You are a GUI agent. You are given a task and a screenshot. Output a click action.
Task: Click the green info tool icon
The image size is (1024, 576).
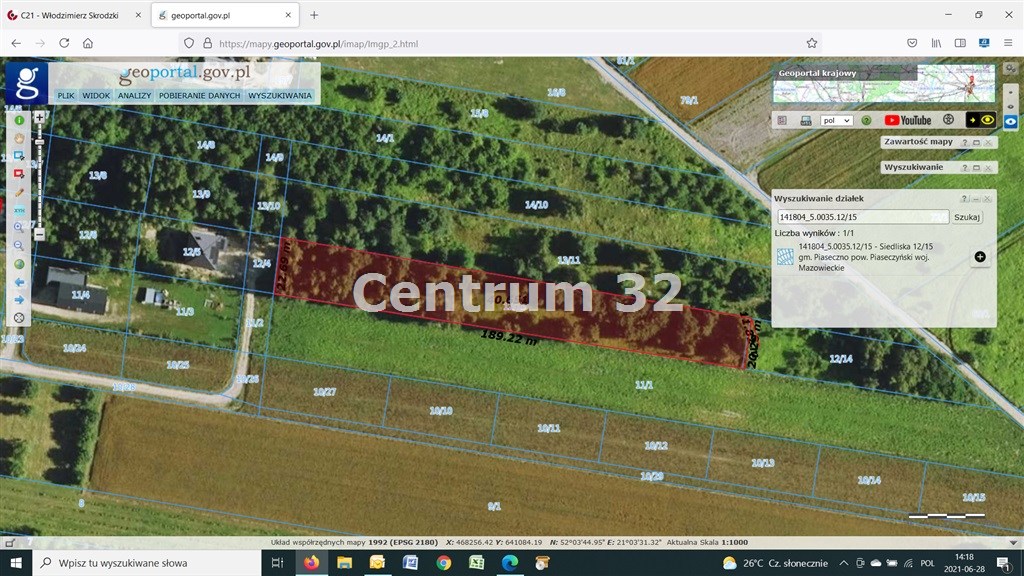coord(18,120)
